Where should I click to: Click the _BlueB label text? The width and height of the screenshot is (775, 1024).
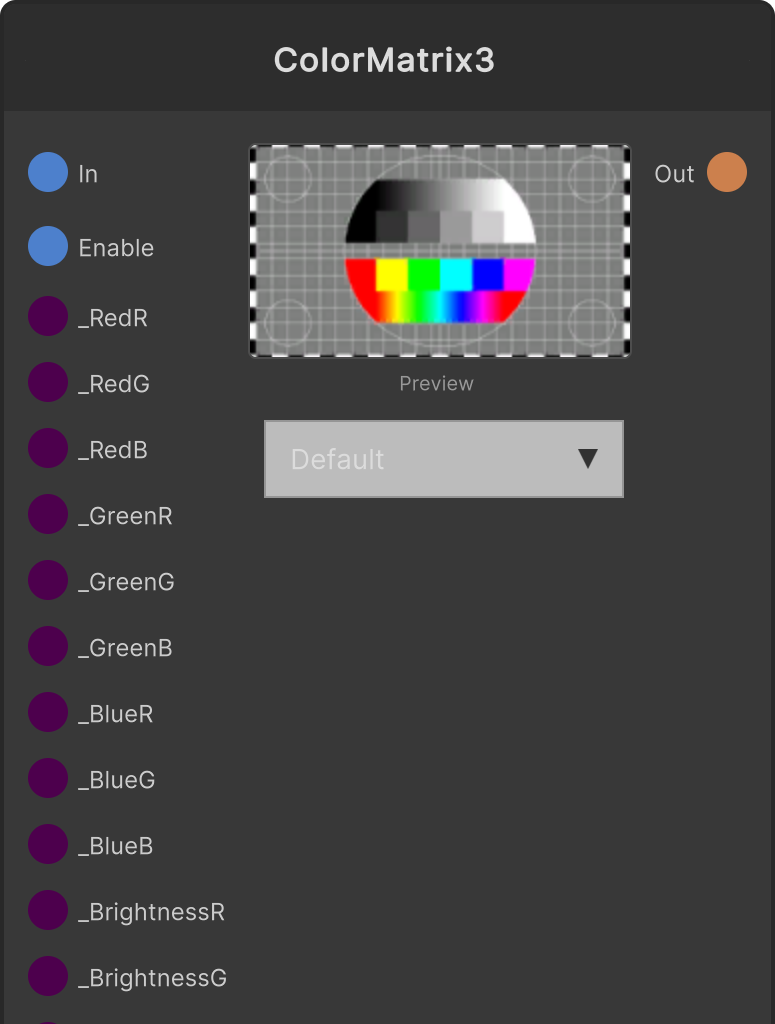click(116, 846)
